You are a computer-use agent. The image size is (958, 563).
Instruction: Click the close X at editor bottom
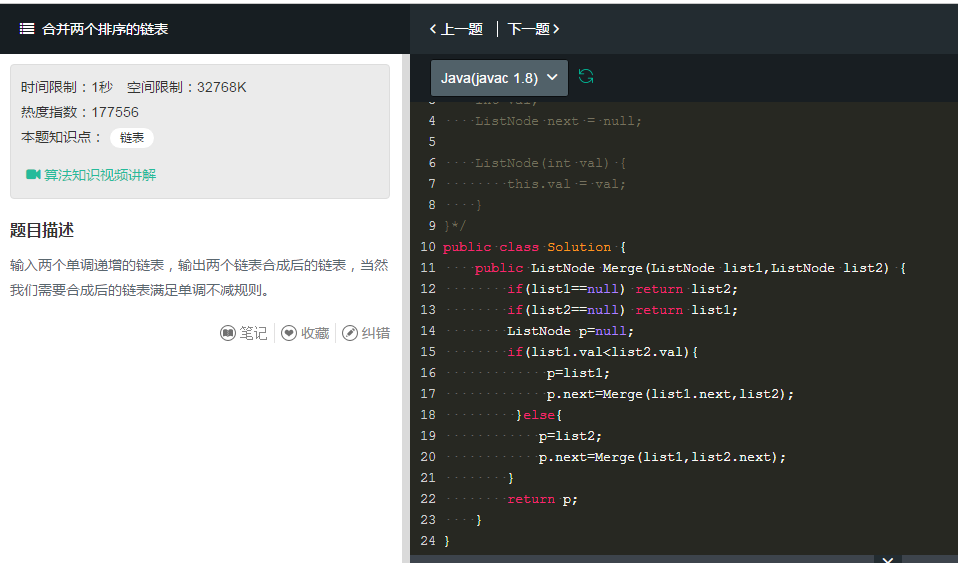(888, 559)
